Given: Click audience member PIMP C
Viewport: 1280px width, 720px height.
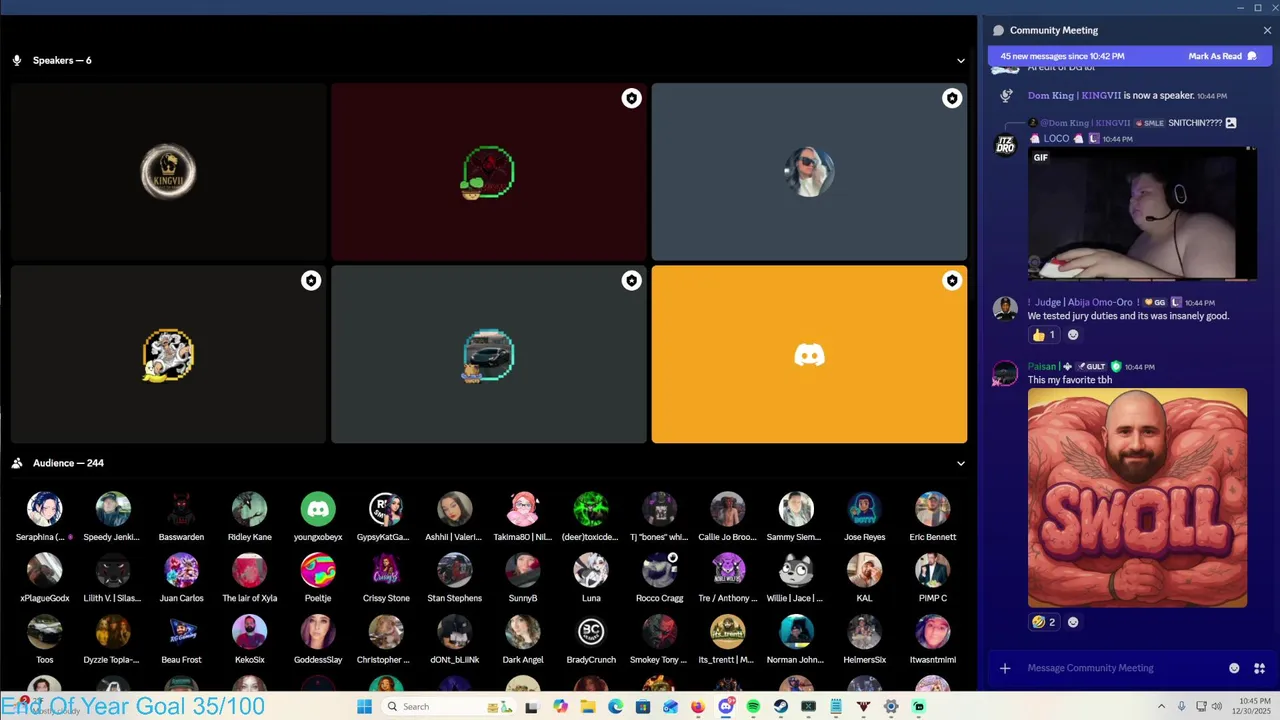Looking at the screenshot, I should pos(932,578).
